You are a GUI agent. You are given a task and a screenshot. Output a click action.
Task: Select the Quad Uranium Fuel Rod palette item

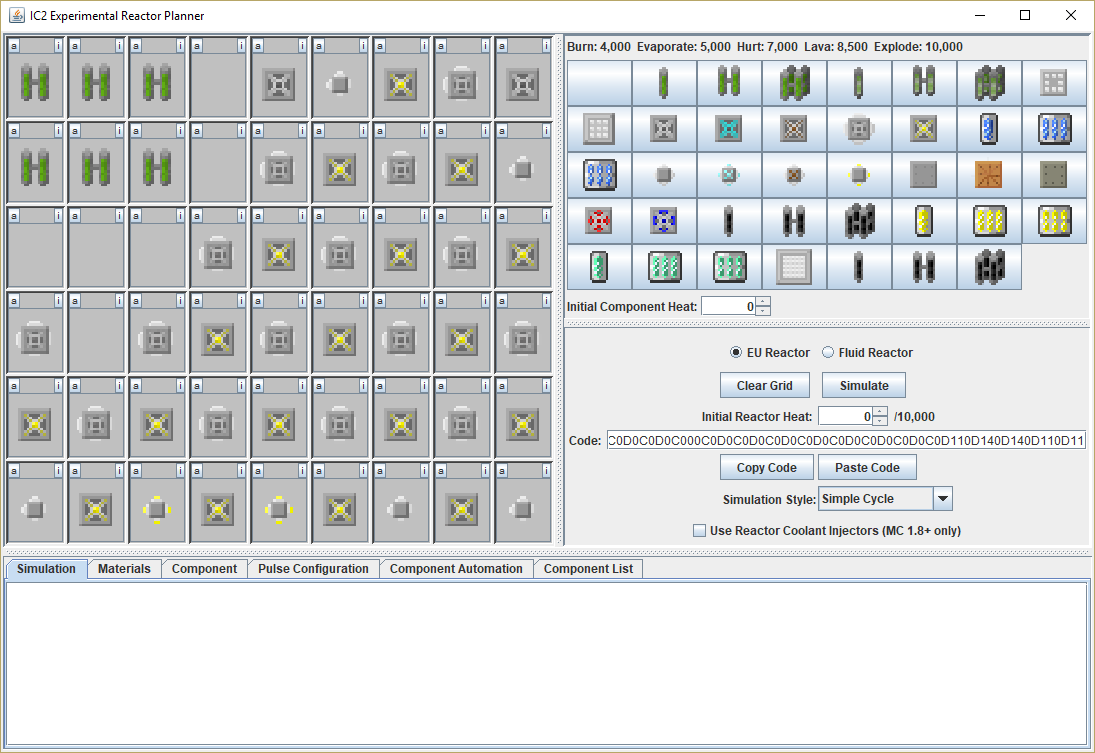tap(794, 83)
